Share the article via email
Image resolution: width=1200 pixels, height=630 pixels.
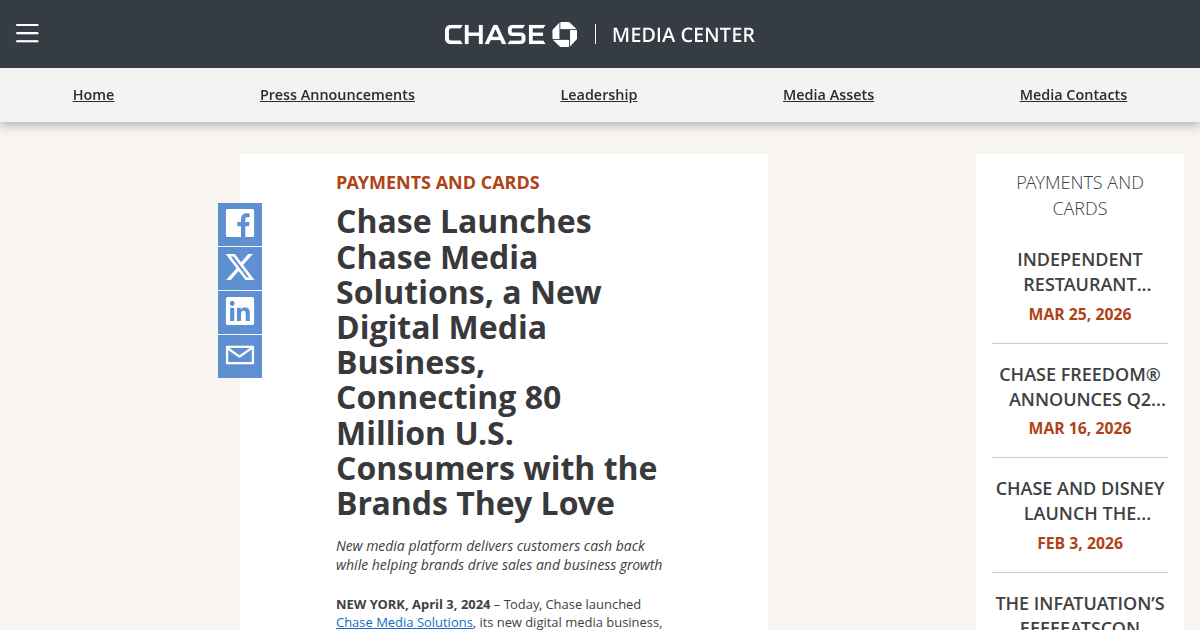tap(239, 356)
